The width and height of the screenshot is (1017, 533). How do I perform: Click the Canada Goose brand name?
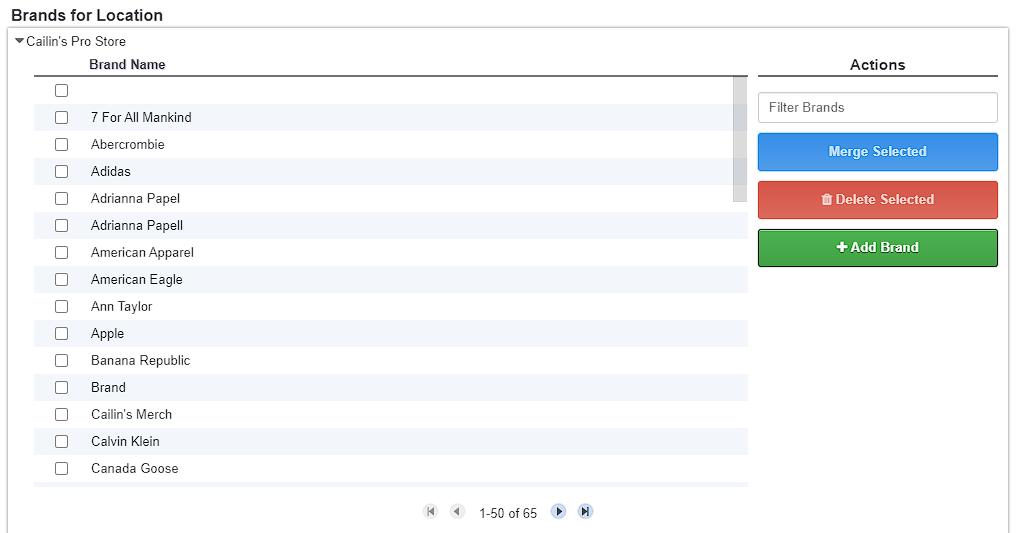(134, 469)
